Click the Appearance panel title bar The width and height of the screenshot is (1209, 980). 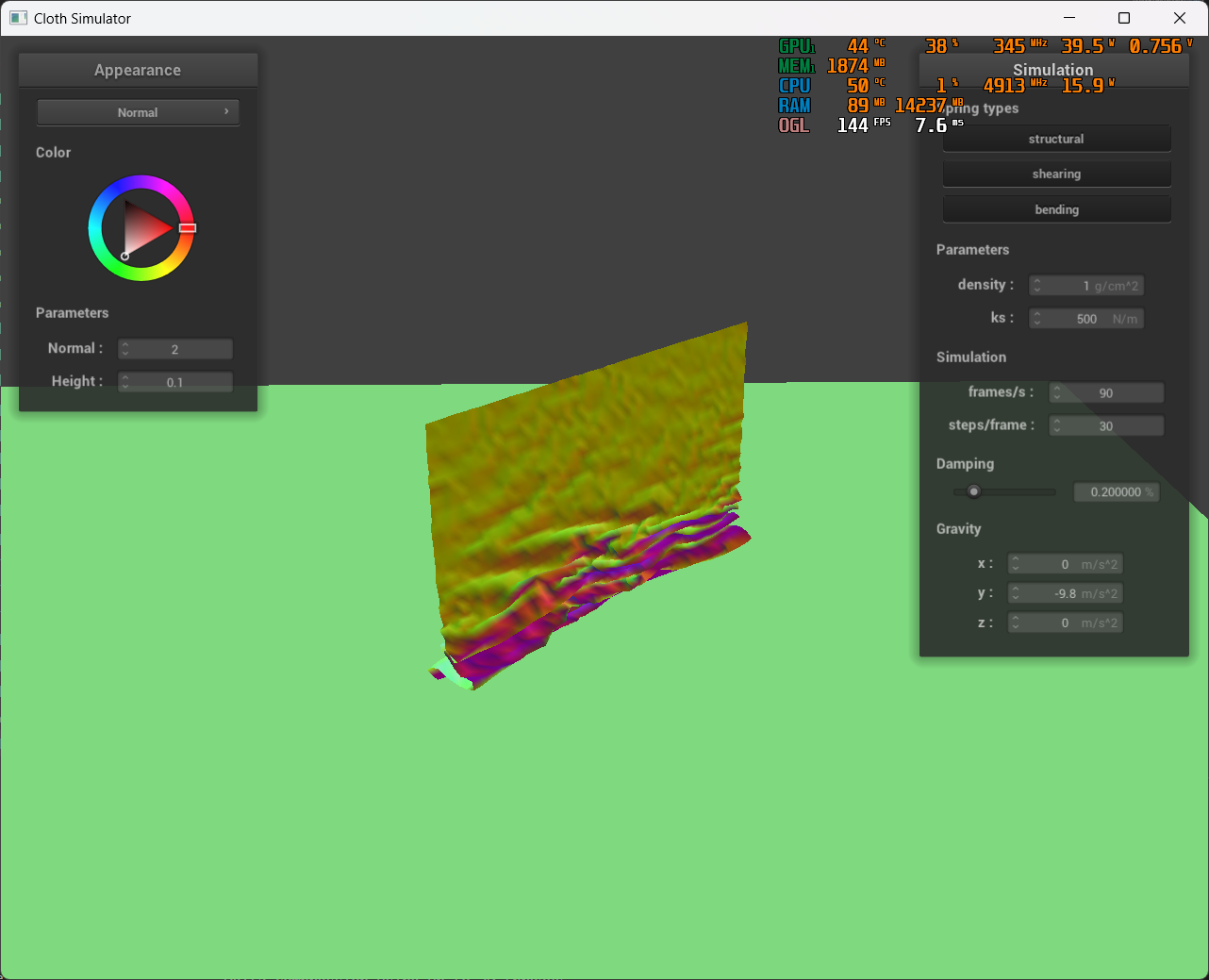pyautogui.click(x=138, y=70)
